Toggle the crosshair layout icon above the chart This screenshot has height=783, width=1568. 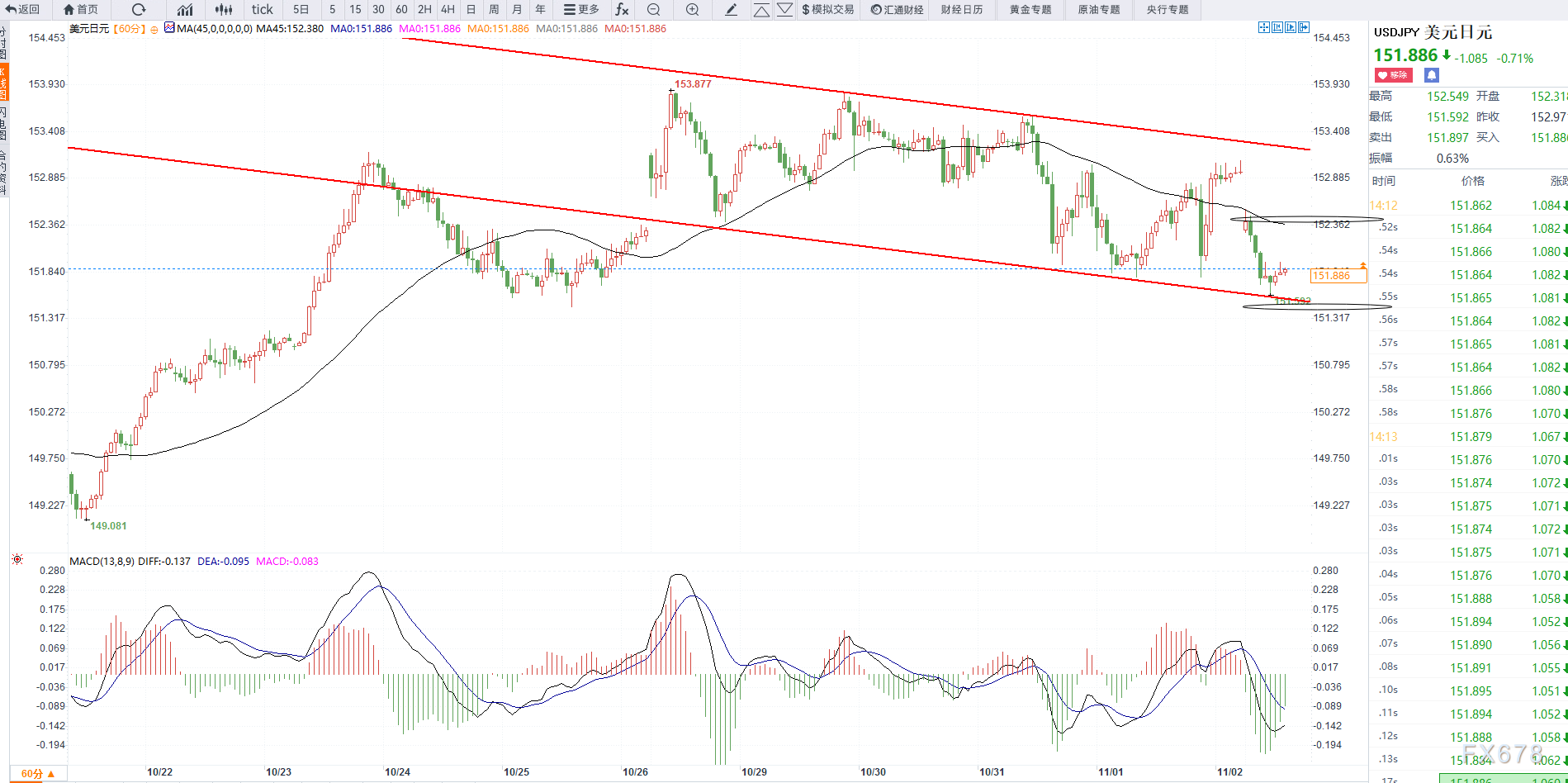click(1263, 27)
